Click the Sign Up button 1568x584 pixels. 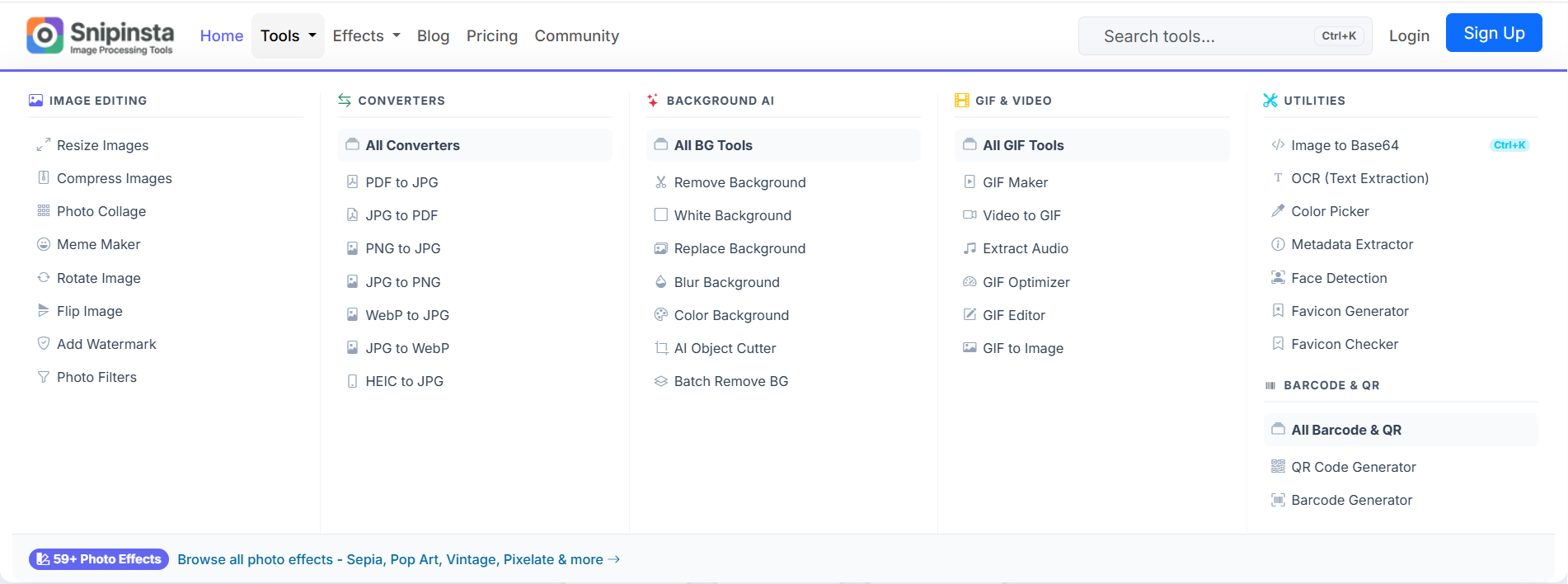pos(1493,33)
